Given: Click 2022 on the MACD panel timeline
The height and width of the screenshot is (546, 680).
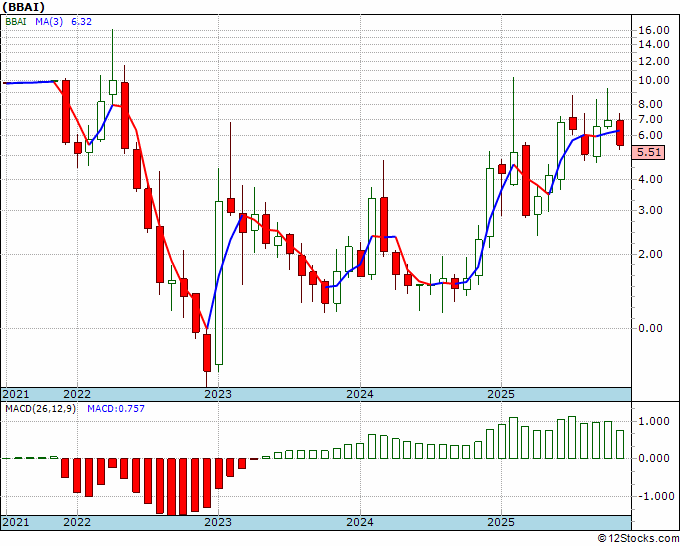Looking at the screenshot, I should click(77, 522).
